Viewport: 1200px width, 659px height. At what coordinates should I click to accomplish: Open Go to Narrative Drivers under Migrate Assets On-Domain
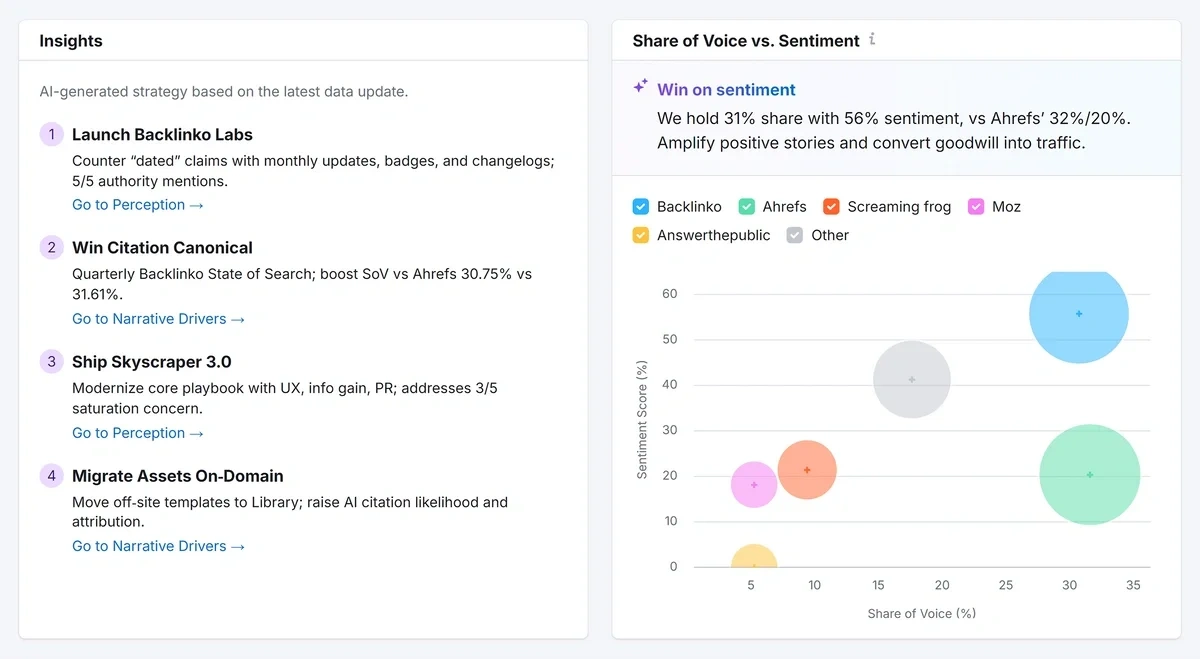(x=149, y=545)
